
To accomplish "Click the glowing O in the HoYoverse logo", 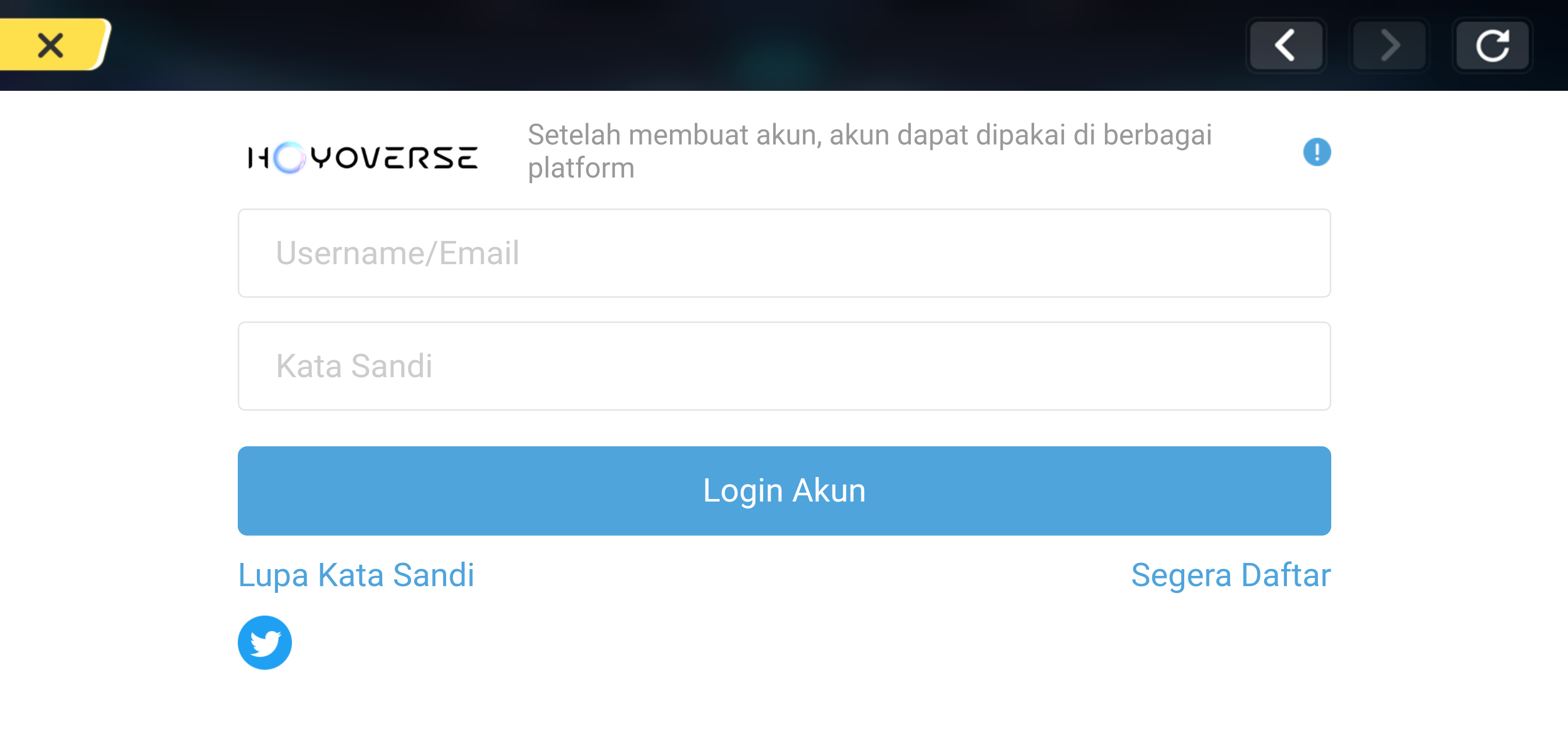I will (288, 158).
